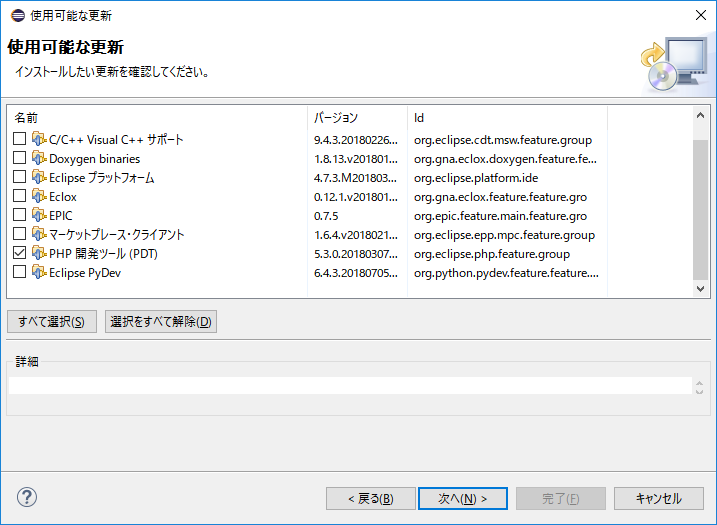
Task: Click the 完了(F) button
Action: click(561, 498)
